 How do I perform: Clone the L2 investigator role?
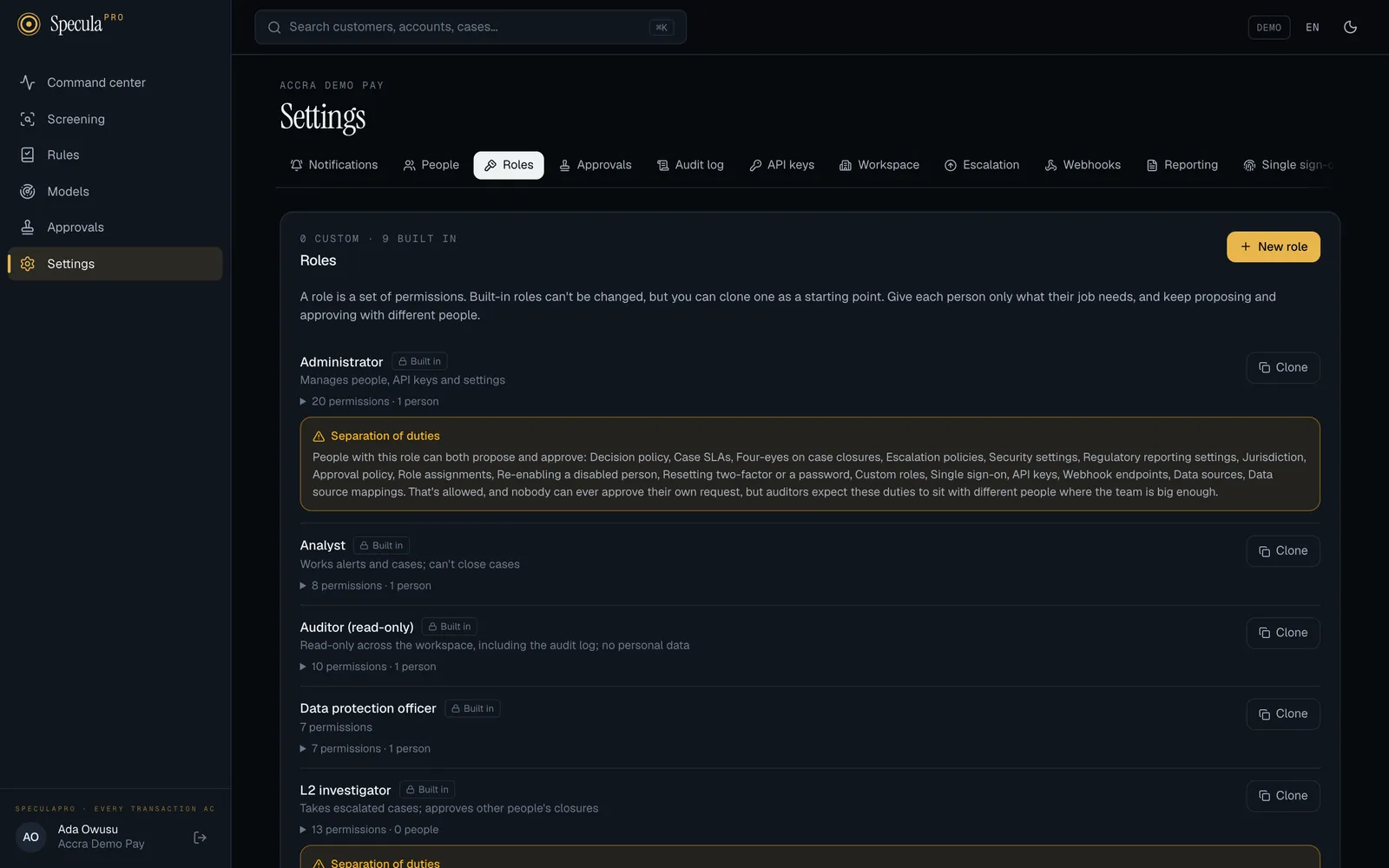(x=1283, y=796)
